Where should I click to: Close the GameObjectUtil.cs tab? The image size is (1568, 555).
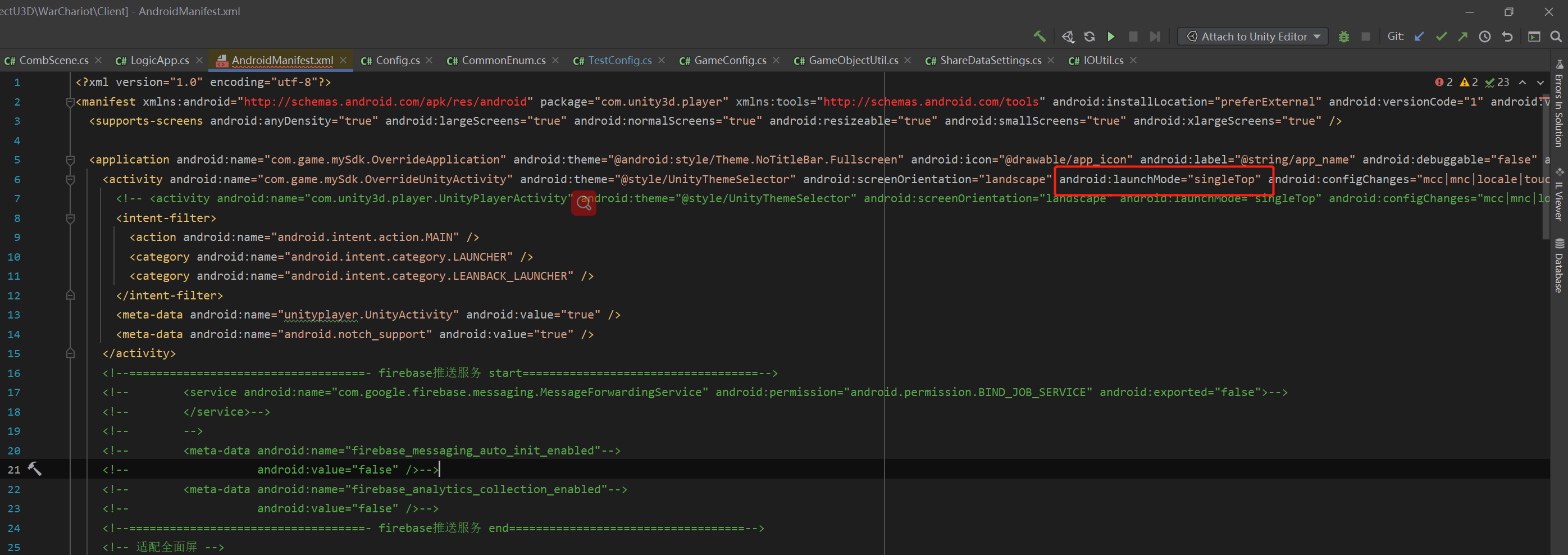pyautogui.click(x=908, y=60)
